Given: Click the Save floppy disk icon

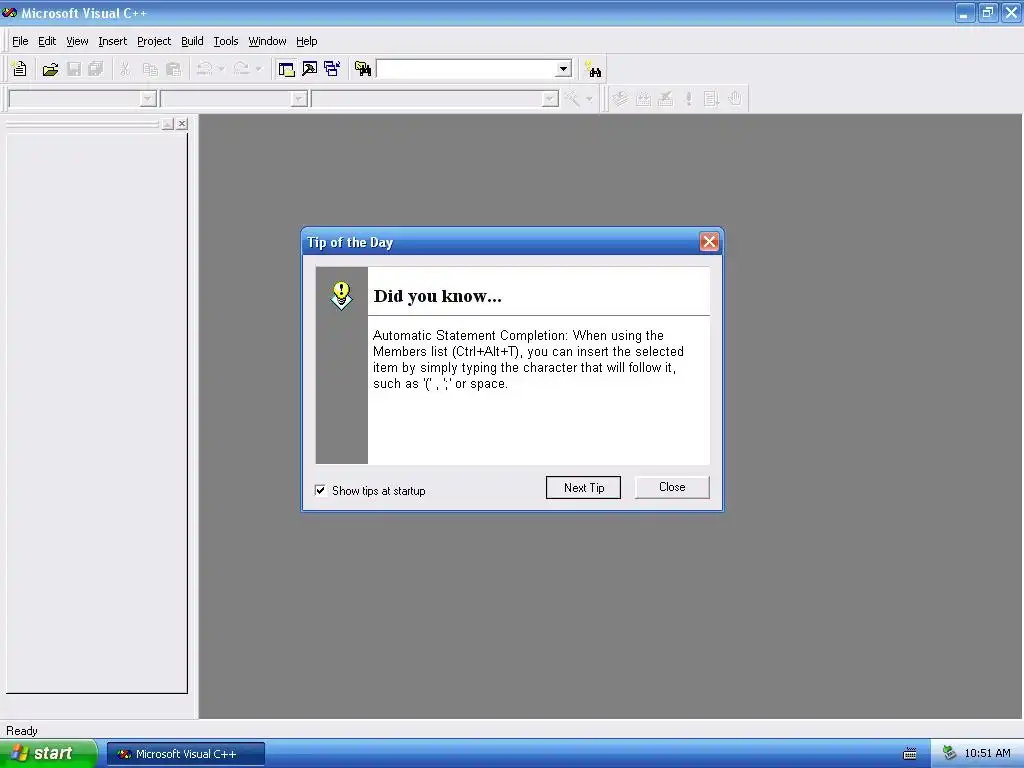Looking at the screenshot, I should [74, 69].
